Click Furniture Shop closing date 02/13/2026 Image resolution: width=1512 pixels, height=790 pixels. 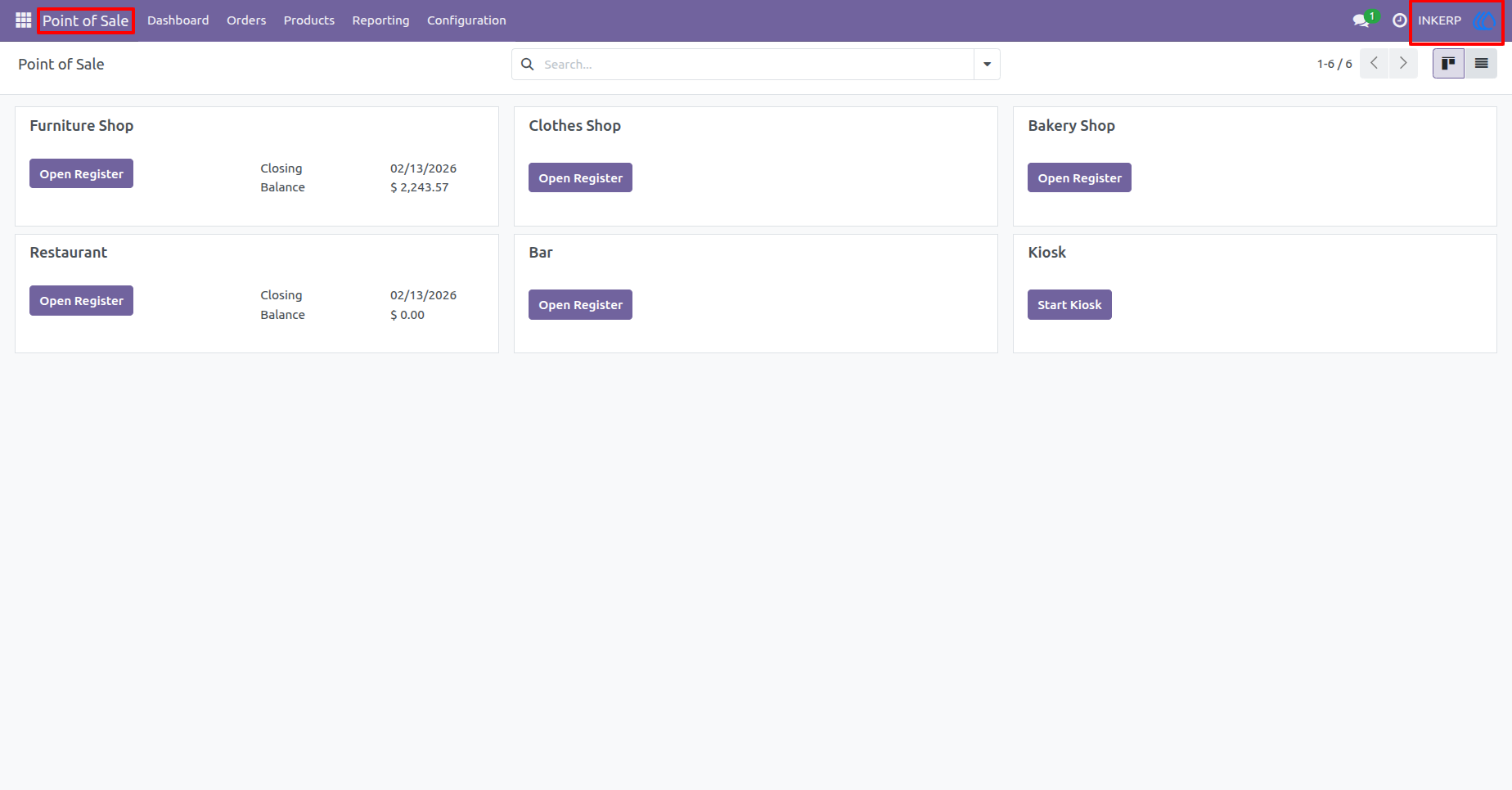click(423, 168)
